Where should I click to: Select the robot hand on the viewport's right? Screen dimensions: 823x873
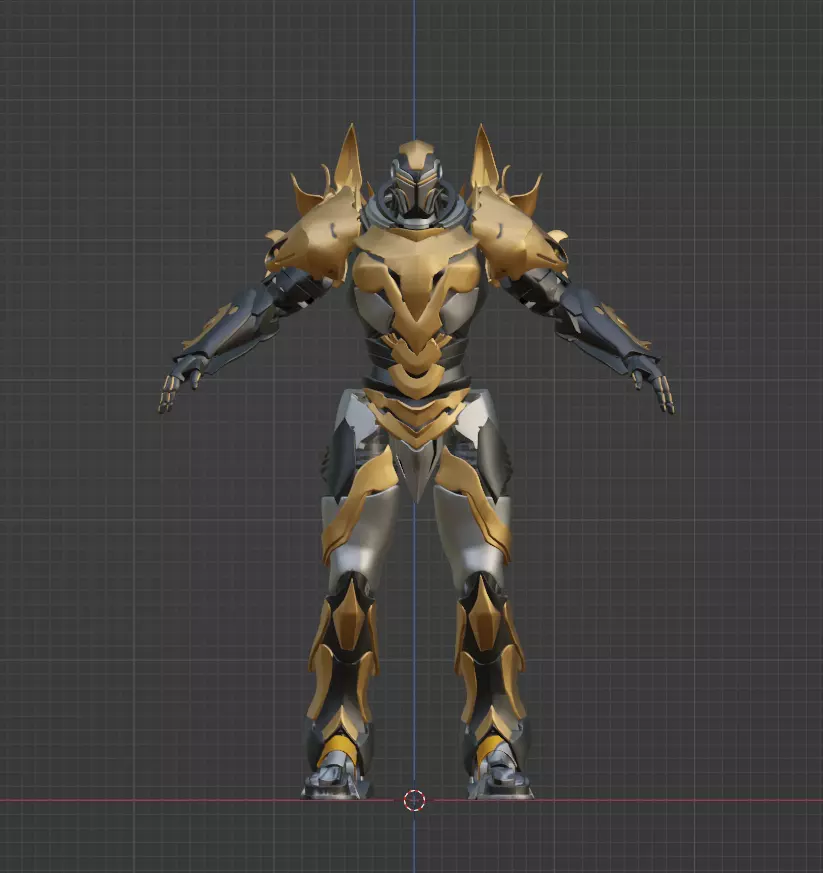tap(653, 384)
